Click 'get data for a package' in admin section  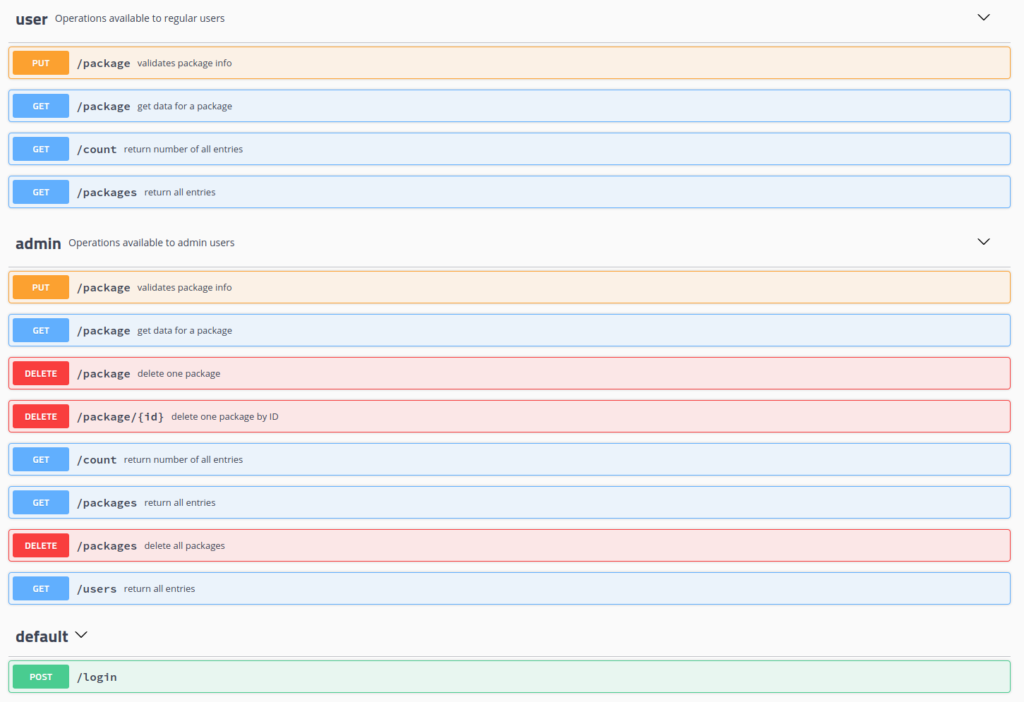(x=185, y=330)
